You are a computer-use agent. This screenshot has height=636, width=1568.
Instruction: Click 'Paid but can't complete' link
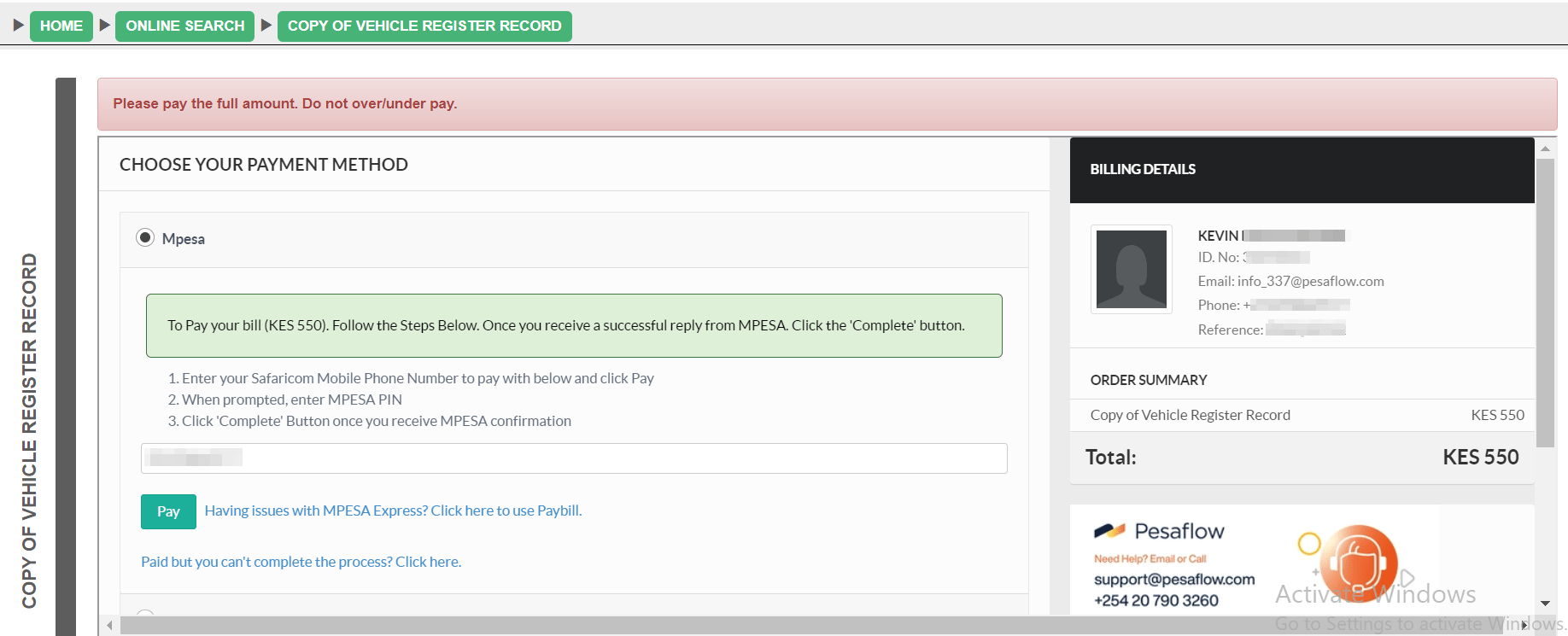tap(301, 562)
